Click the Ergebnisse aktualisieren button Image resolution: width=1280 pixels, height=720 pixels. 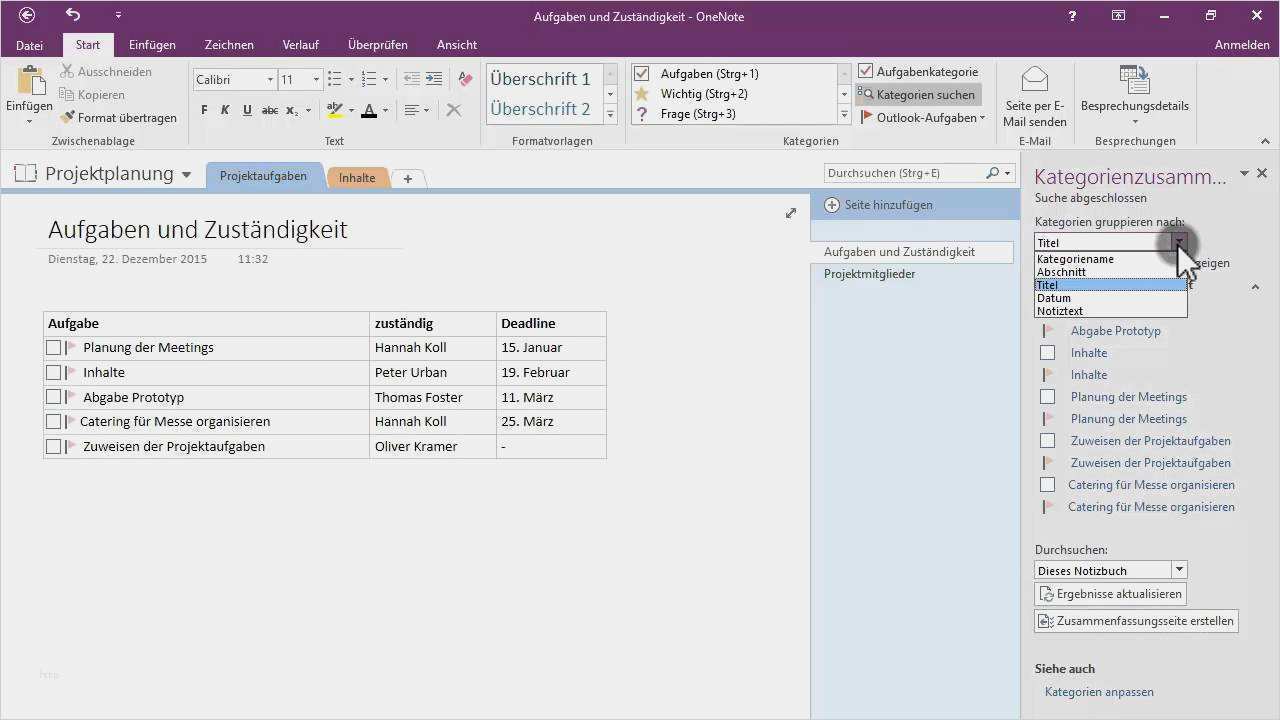tap(1110, 594)
